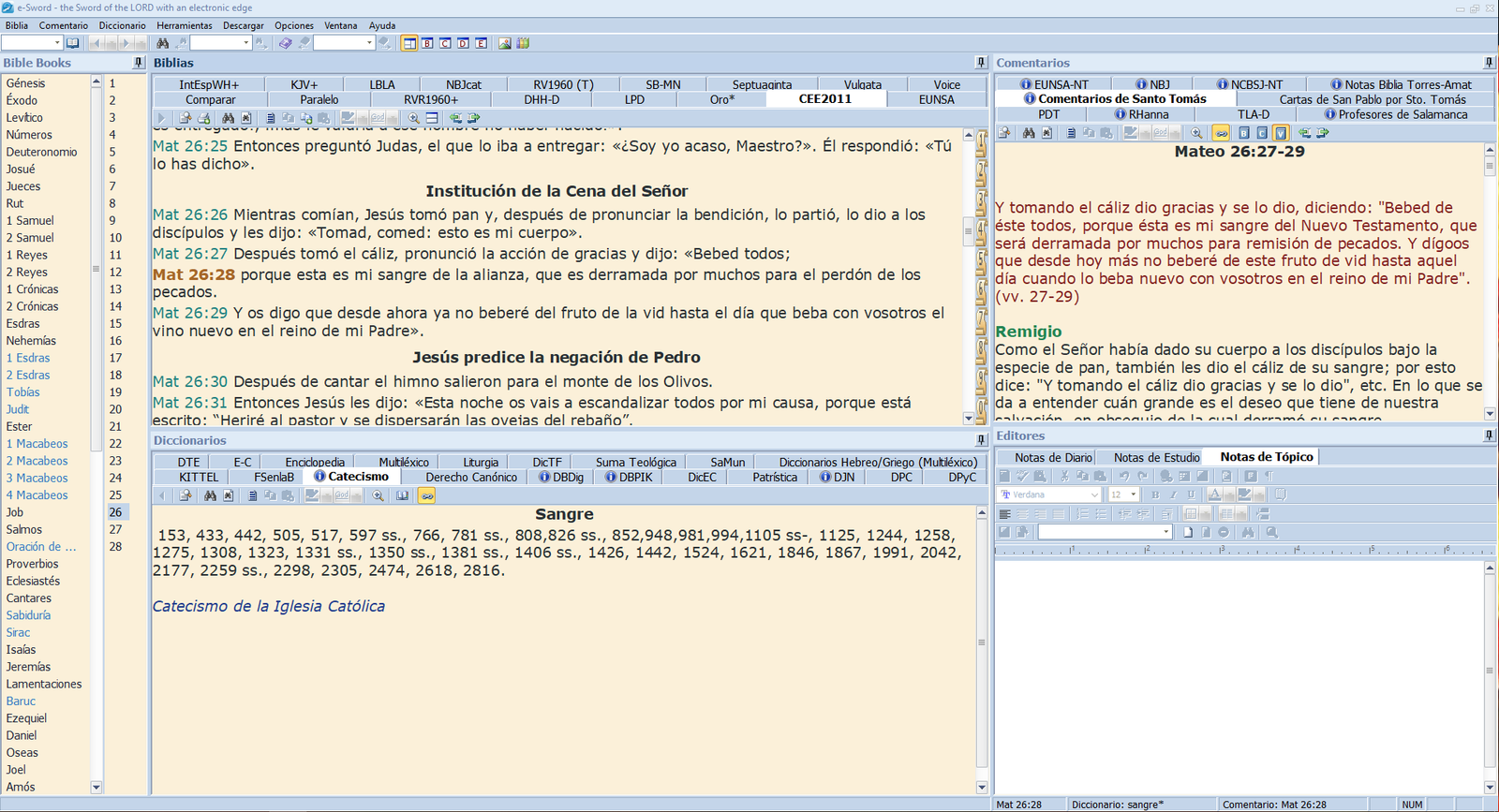The image size is (1499, 812).
Task: Open the font name Verdana dropdown
Action: 1094,495
